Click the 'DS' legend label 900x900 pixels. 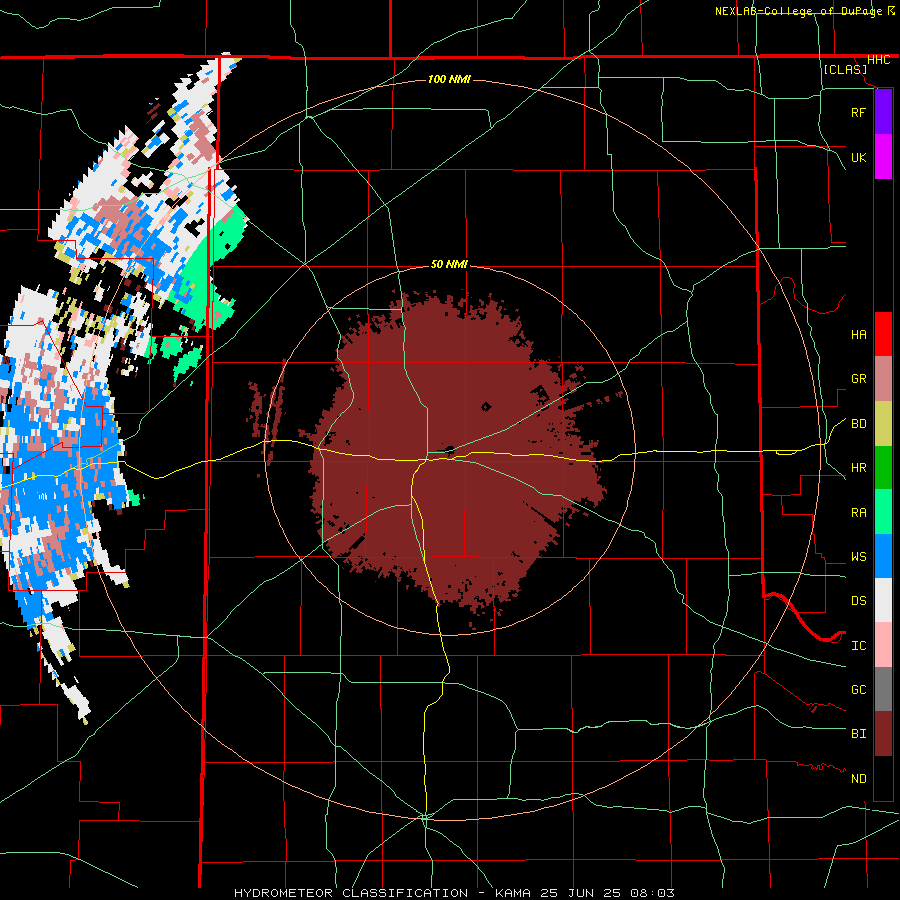[858, 601]
